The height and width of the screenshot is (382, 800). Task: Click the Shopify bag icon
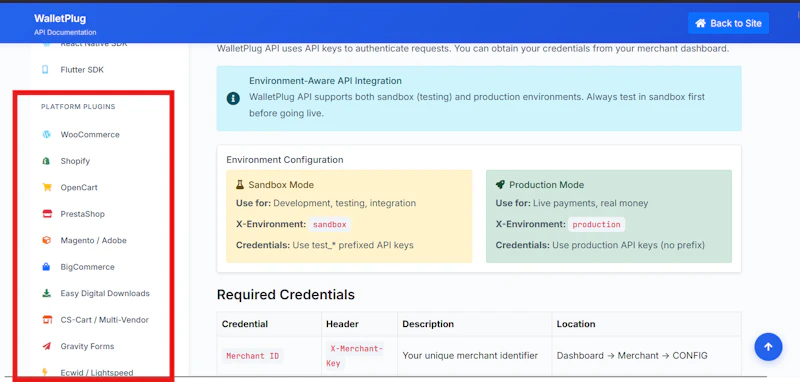[46, 161]
